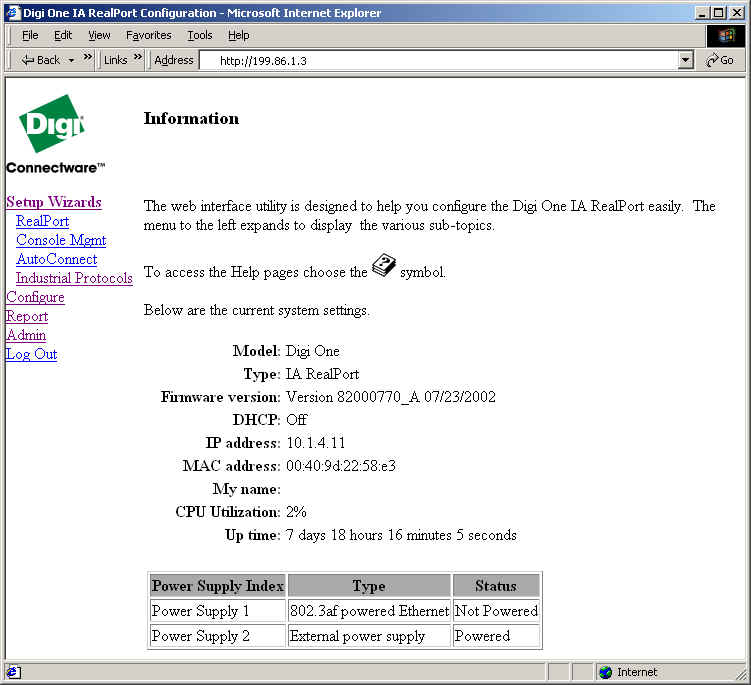Expand the Configure menu link
The height and width of the screenshot is (685, 751).
(x=35, y=297)
